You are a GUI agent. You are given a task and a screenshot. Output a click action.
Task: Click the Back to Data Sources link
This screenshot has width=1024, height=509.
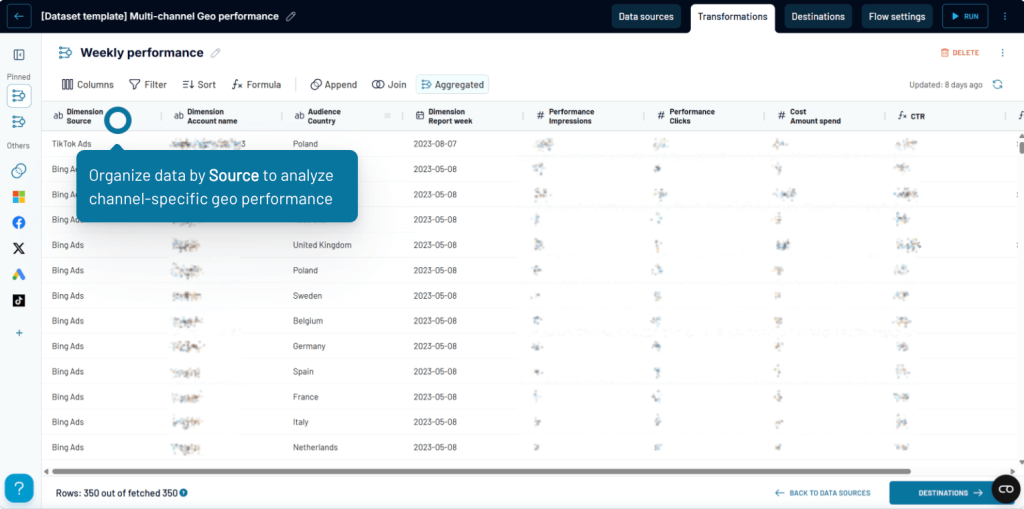coord(822,493)
